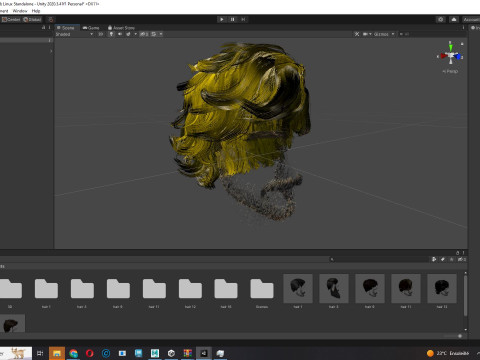Image resolution: width=480 pixels, height=360 pixels.
Task: Select the hair 3 bearded prefab thumbnail
Action: pos(334,289)
